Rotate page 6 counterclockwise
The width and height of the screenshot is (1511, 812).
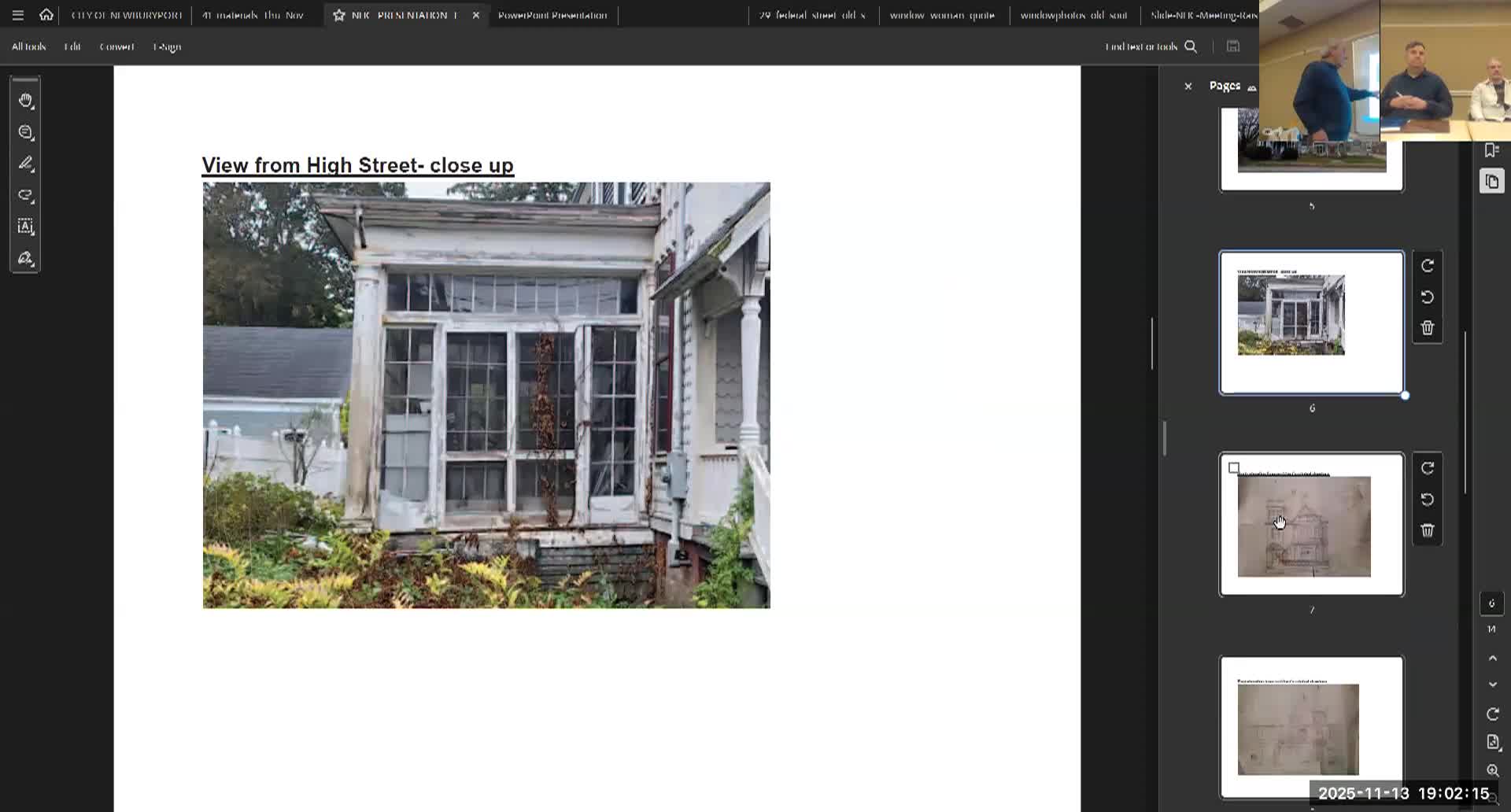tap(1427, 297)
